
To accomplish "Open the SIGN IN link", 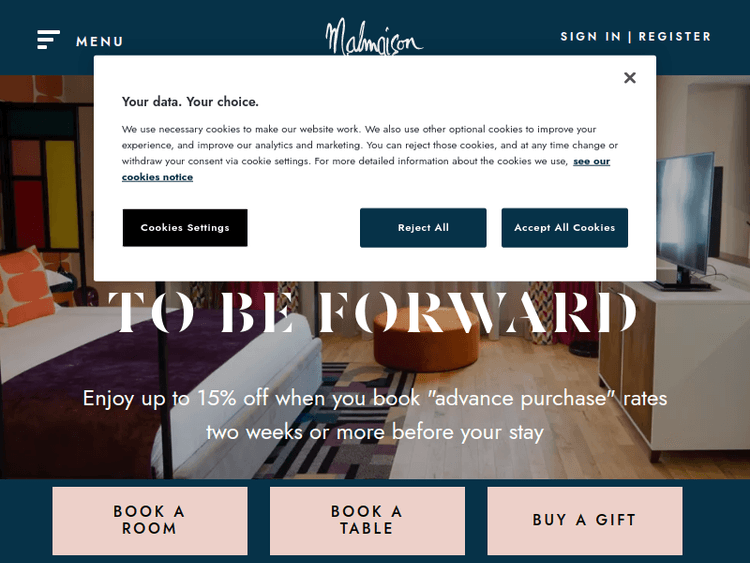I will click(x=590, y=36).
